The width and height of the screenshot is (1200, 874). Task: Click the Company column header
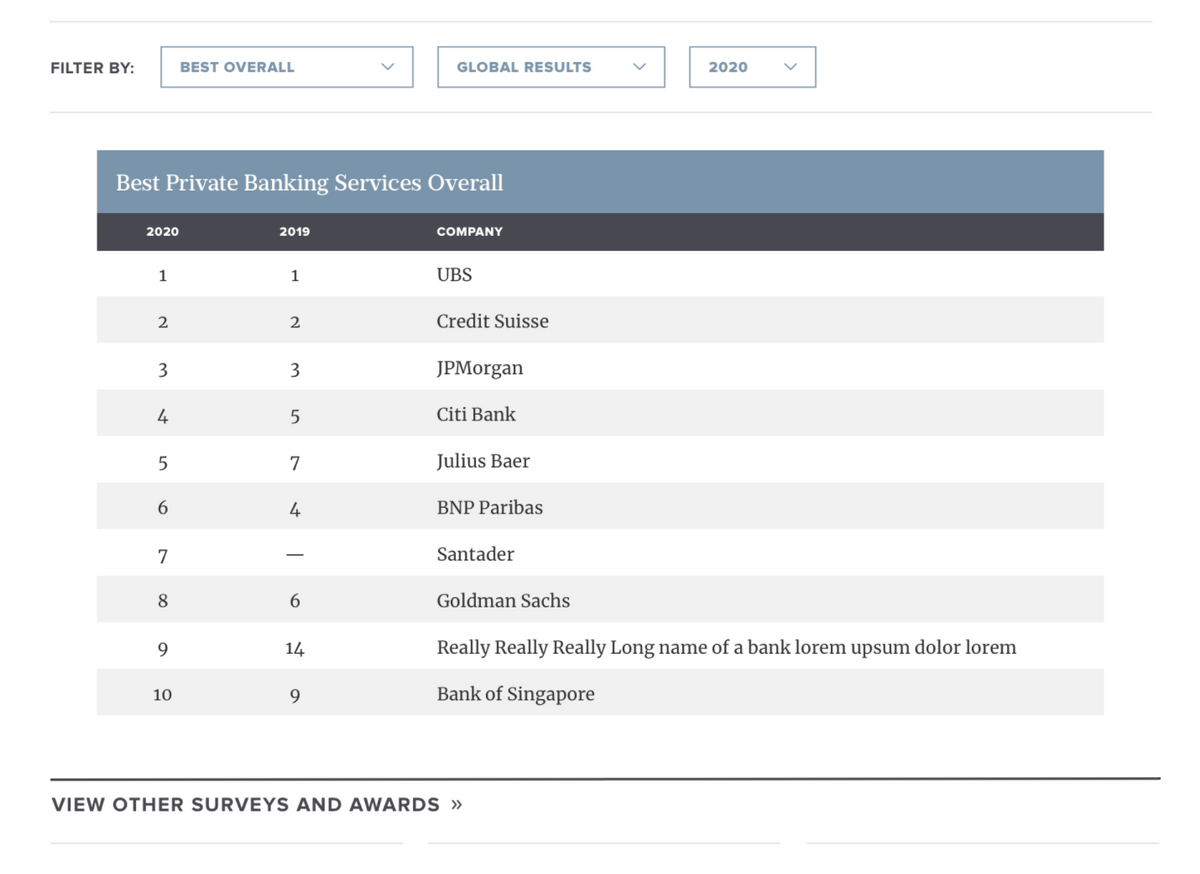pyautogui.click(x=470, y=231)
